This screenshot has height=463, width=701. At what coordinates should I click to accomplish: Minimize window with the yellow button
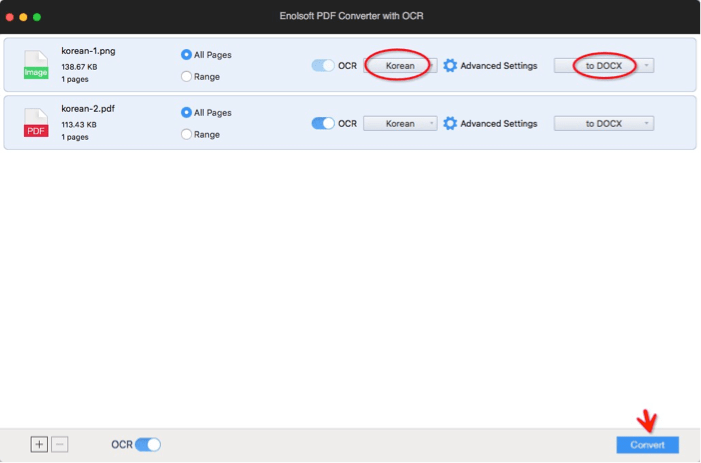(23, 17)
